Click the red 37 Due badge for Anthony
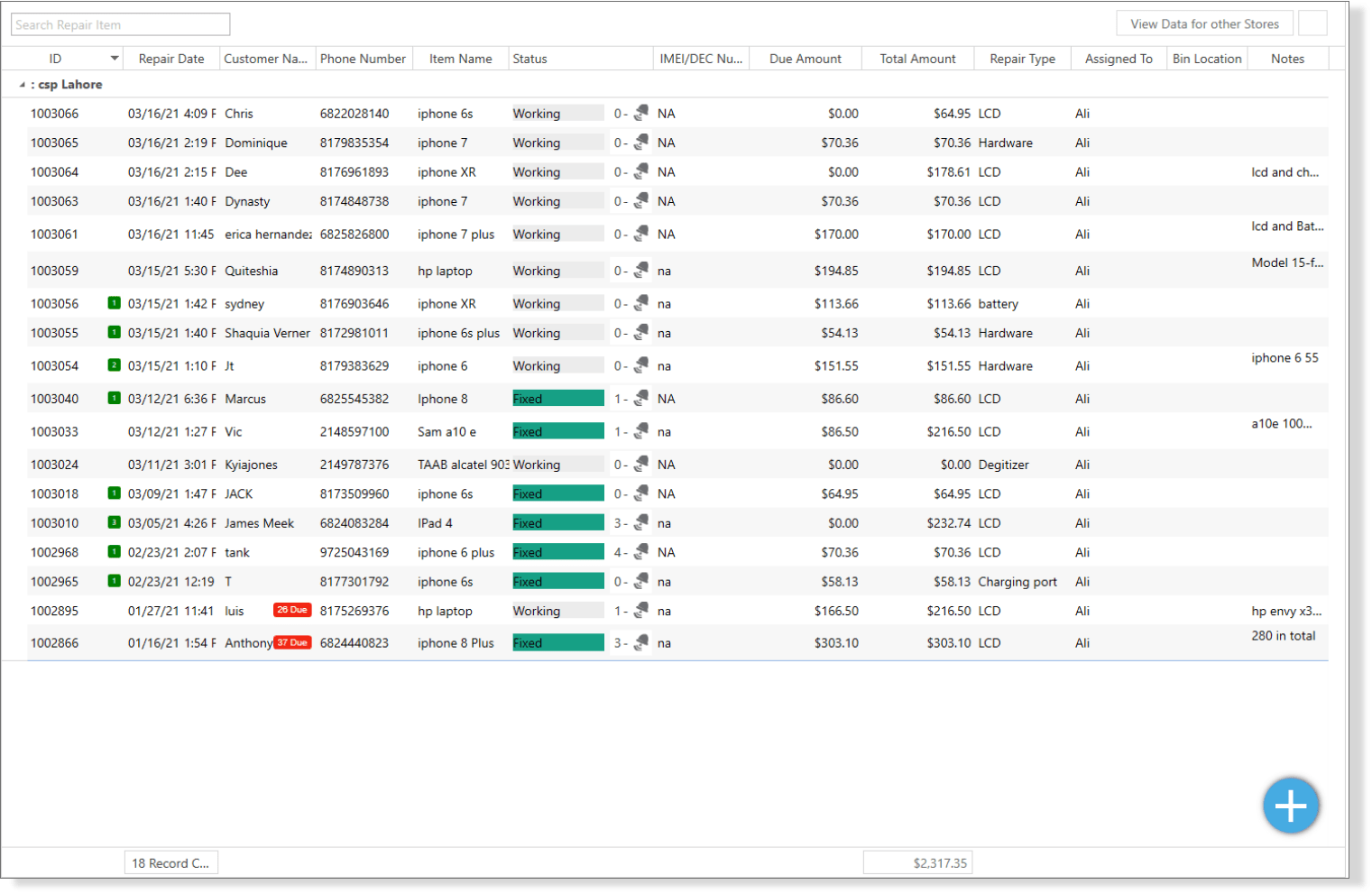The height and width of the screenshot is (894, 1372). (292, 643)
